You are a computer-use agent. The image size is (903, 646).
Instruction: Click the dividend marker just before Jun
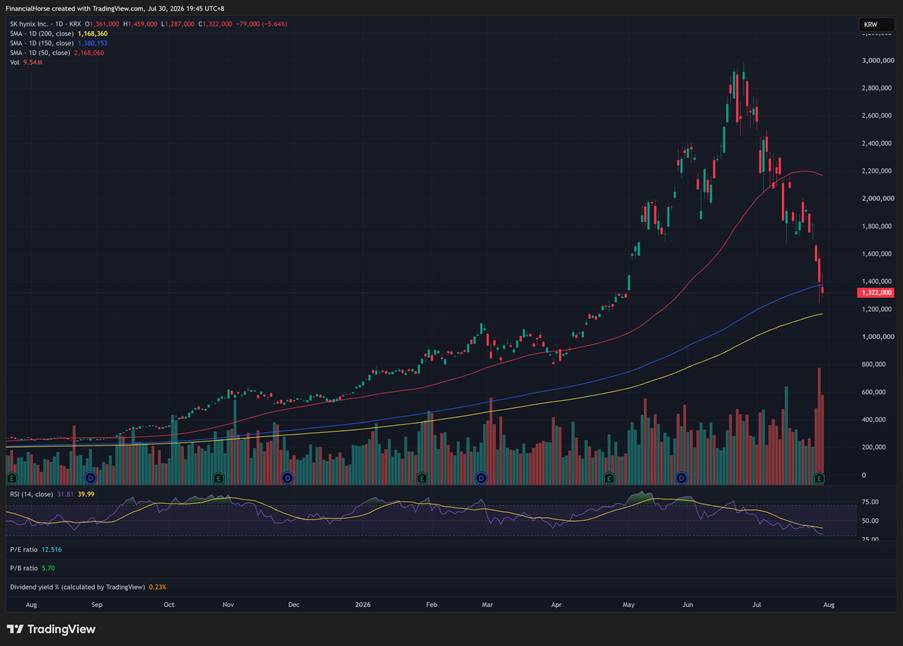pyautogui.click(x=682, y=478)
